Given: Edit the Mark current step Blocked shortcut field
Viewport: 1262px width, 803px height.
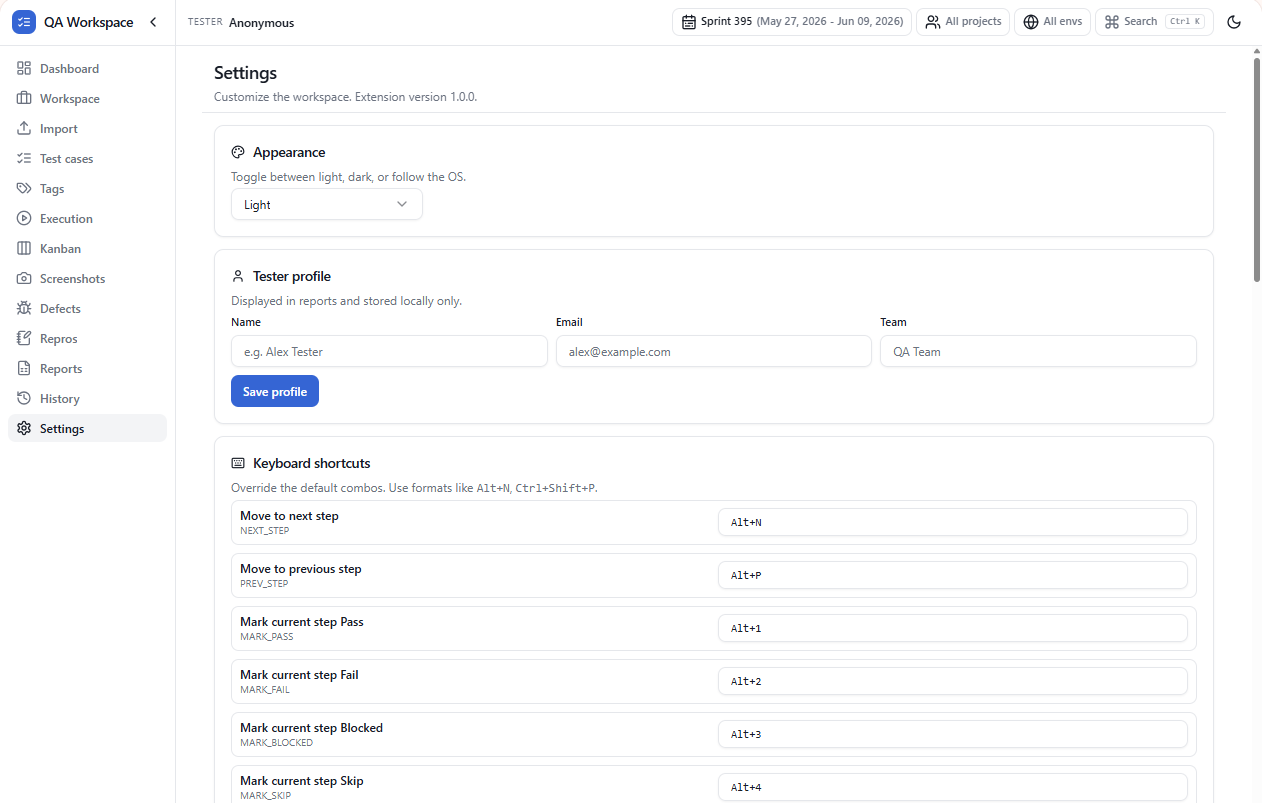Looking at the screenshot, I should click(953, 734).
